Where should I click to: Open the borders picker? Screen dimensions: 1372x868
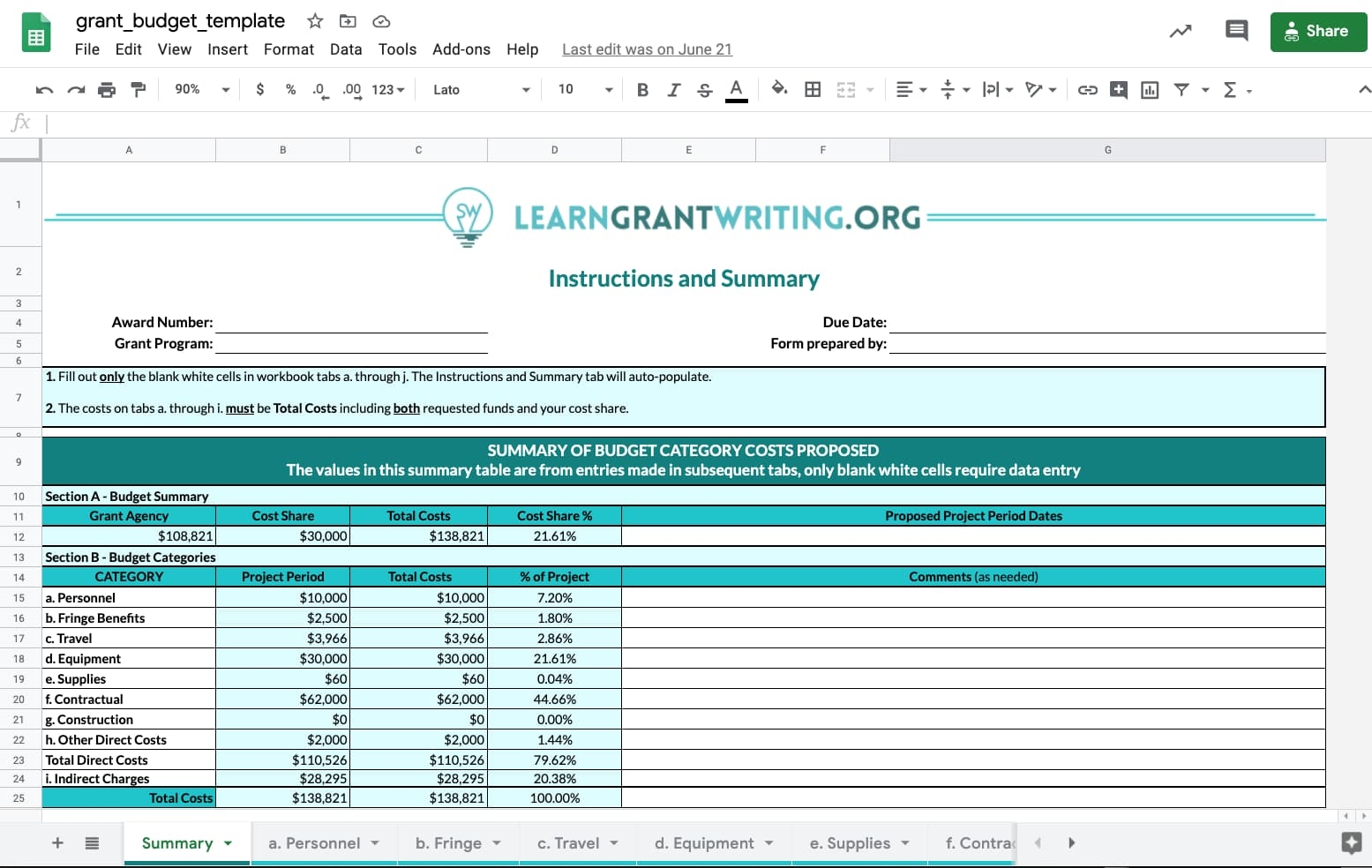tap(813, 89)
